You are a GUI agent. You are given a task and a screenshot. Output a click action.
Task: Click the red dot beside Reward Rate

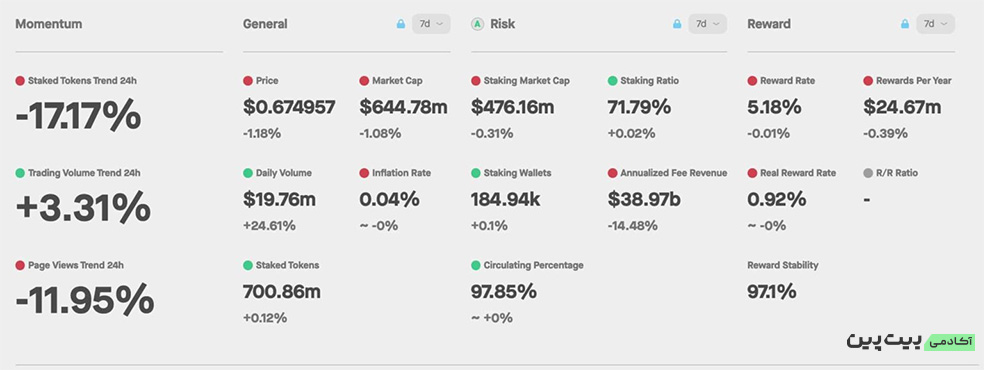point(752,81)
